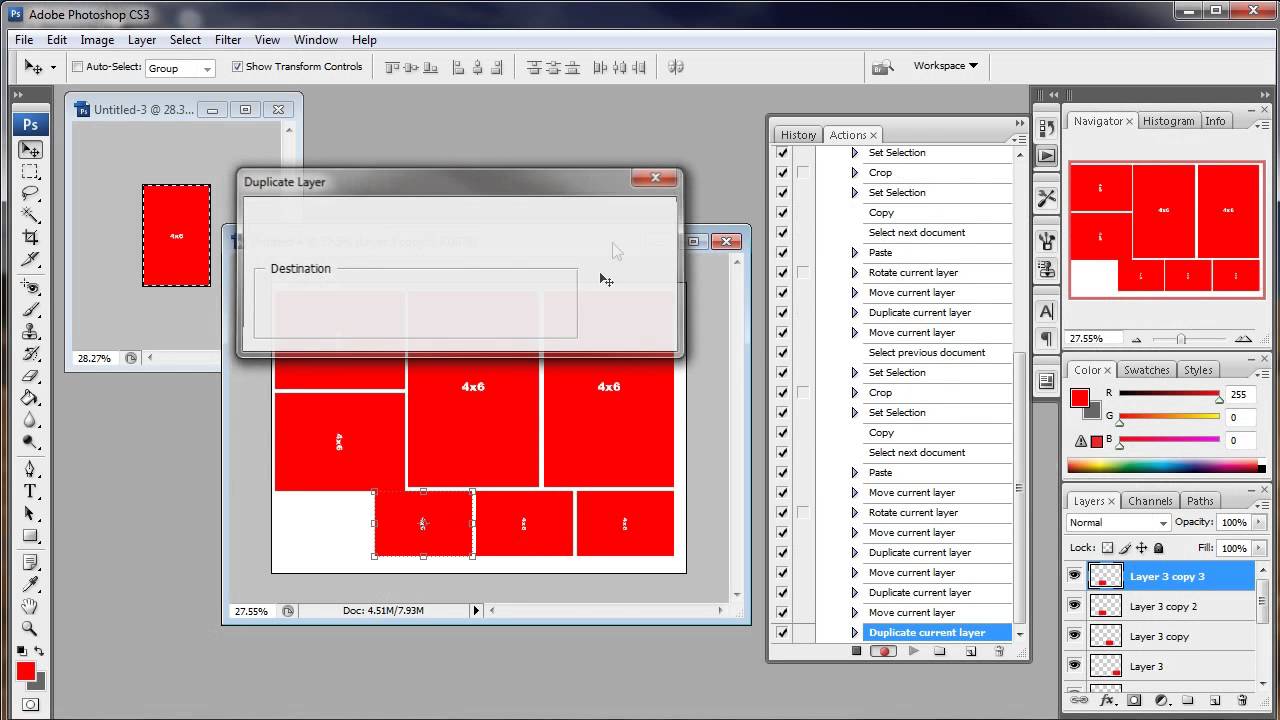This screenshot has width=1280, height=720.
Task: Select the Magic Wand tool
Action: pos(30,215)
